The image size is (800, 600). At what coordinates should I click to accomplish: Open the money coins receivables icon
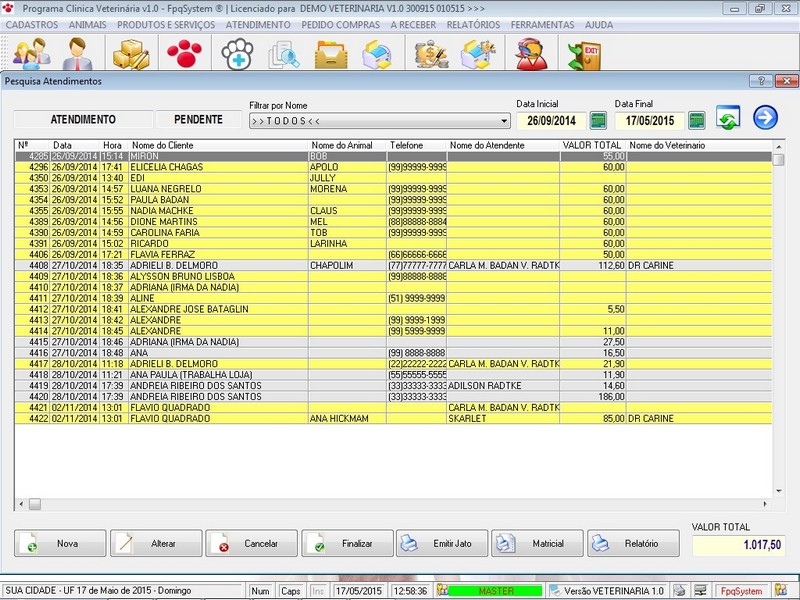pyautogui.click(x=431, y=54)
